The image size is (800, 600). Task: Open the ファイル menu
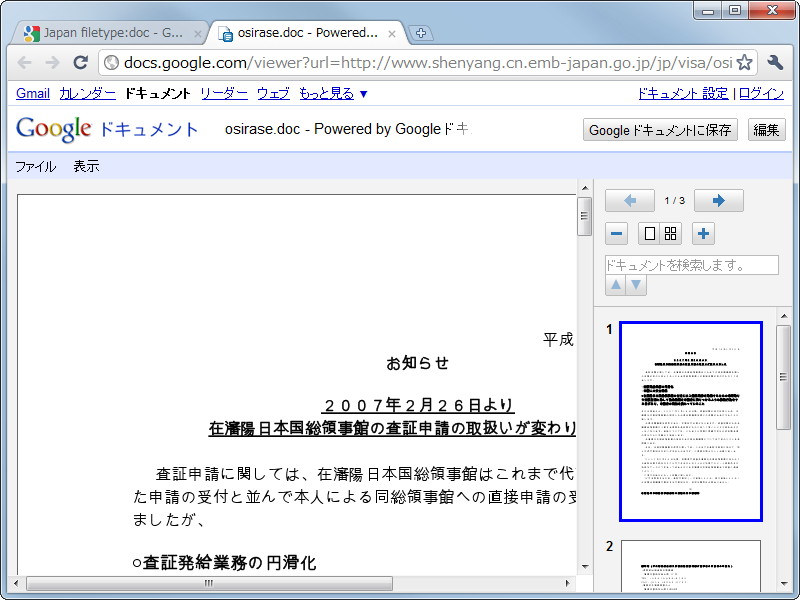(x=35, y=166)
